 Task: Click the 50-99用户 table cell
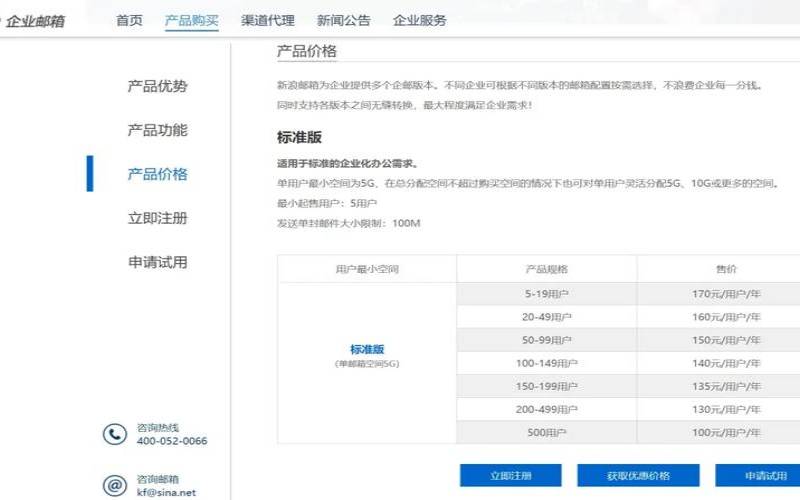tap(546, 340)
